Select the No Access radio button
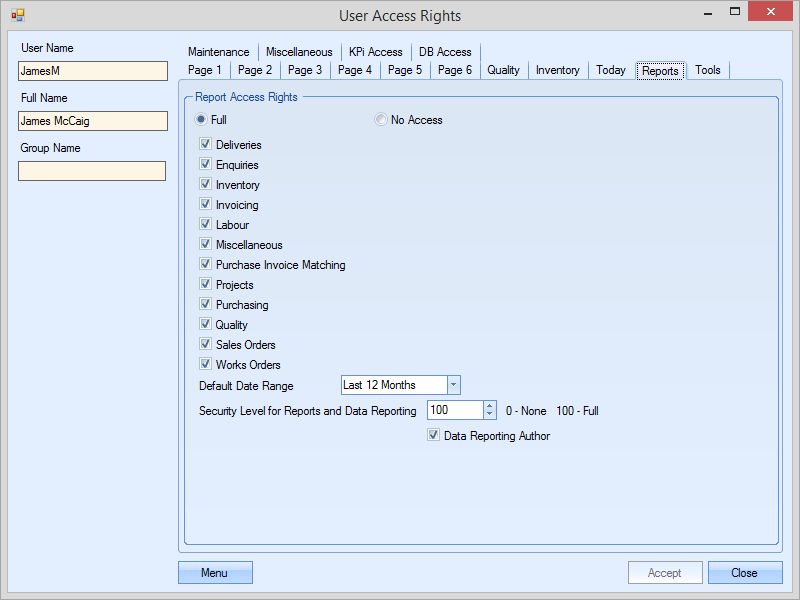This screenshot has width=800, height=600. tap(381, 120)
